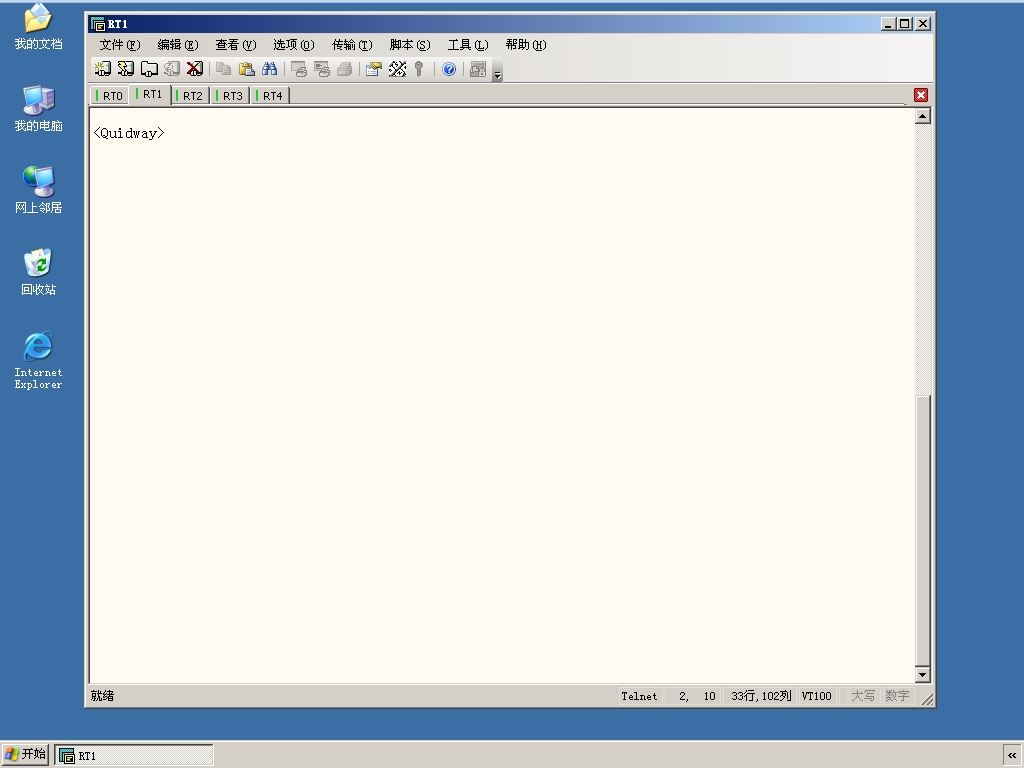The height and width of the screenshot is (768, 1024).
Task: Click the Paste clipboard icon
Action: click(247, 69)
